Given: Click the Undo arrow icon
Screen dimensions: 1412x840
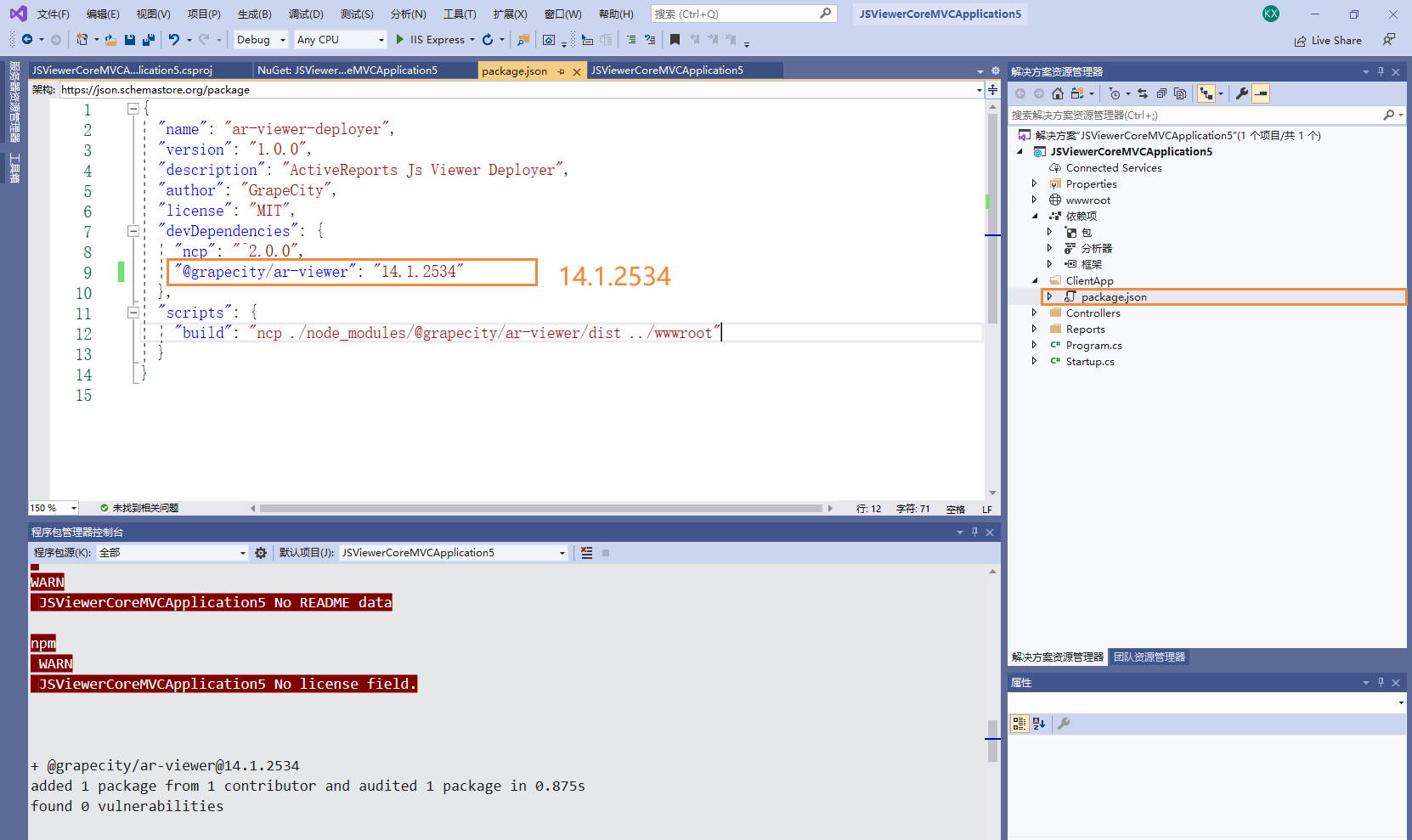Looking at the screenshot, I should pyautogui.click(x=174, y=40).
